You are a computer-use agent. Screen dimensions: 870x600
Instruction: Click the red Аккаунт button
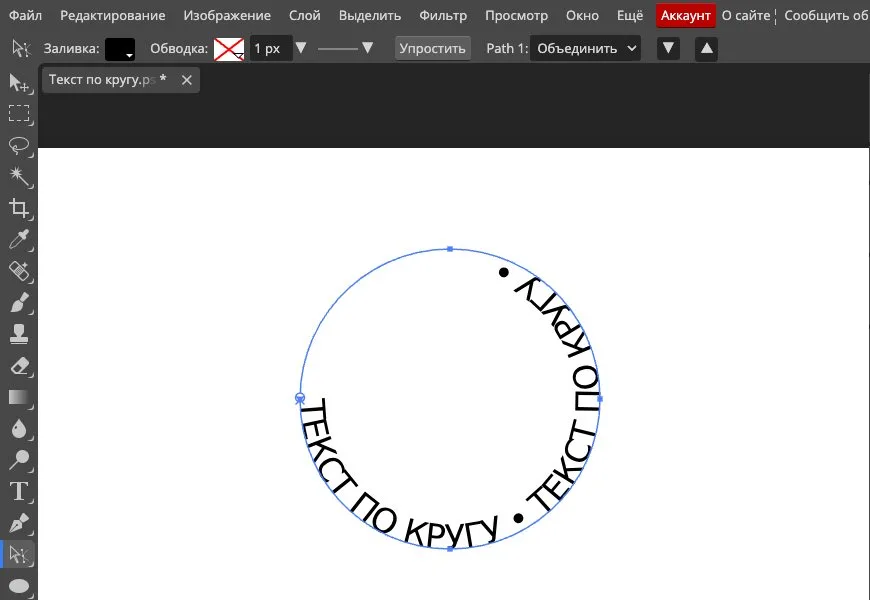point(686,16)
